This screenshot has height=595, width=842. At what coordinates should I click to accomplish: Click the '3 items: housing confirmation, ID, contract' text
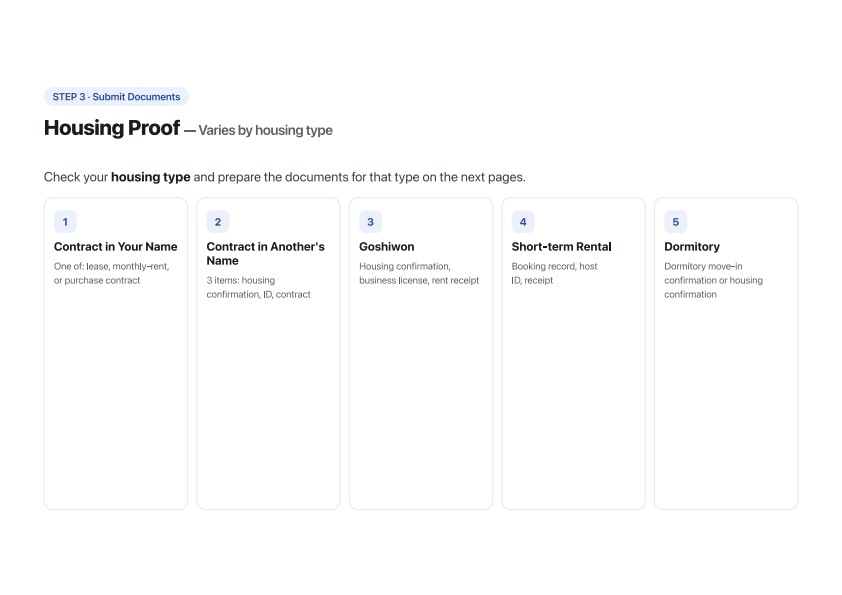pyautogui.click(x=258, y=287)
